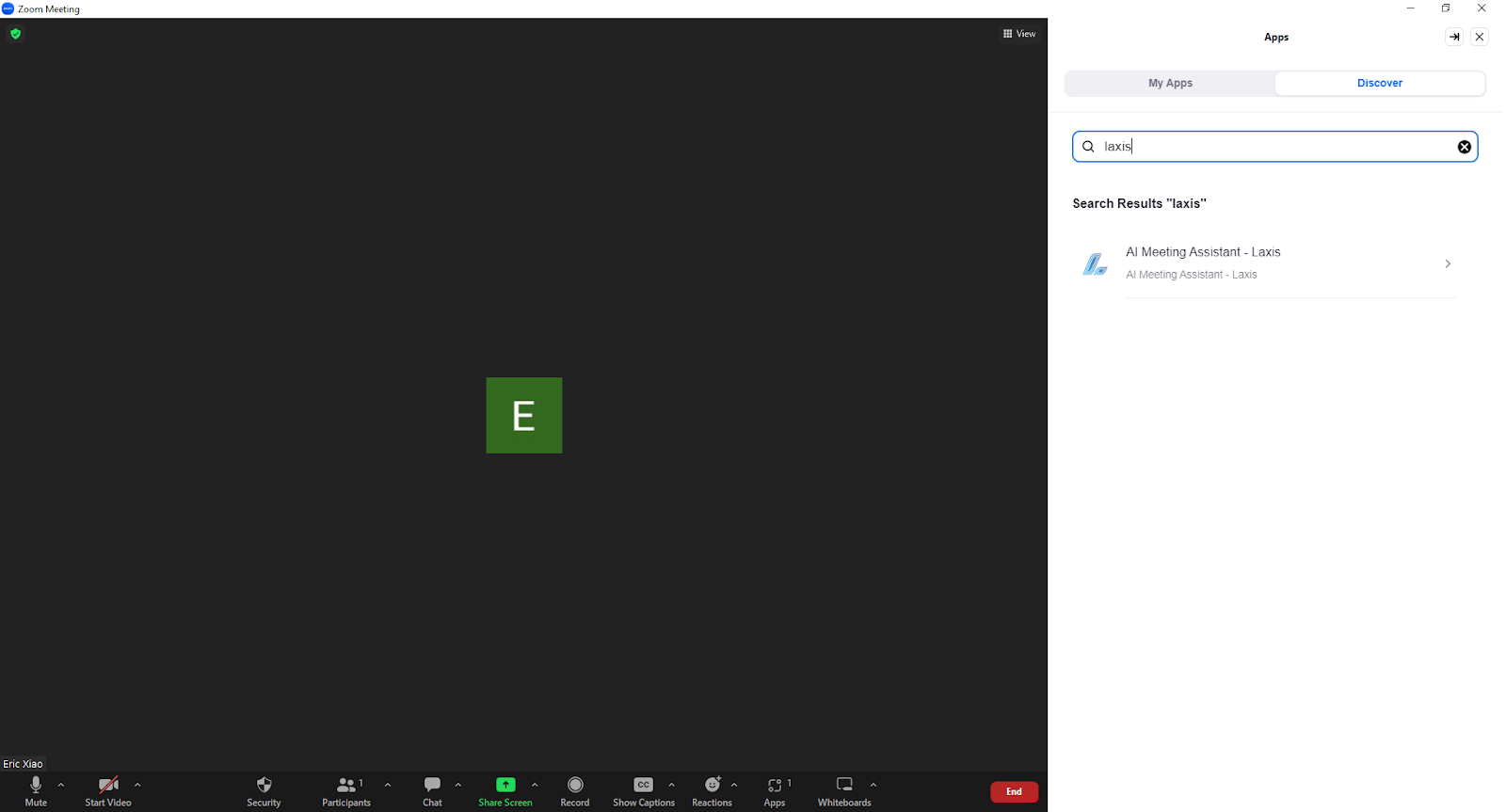Click the magnifier search icon
The height and width of the screenshot is (812, 1506).
pos(1088,147)
